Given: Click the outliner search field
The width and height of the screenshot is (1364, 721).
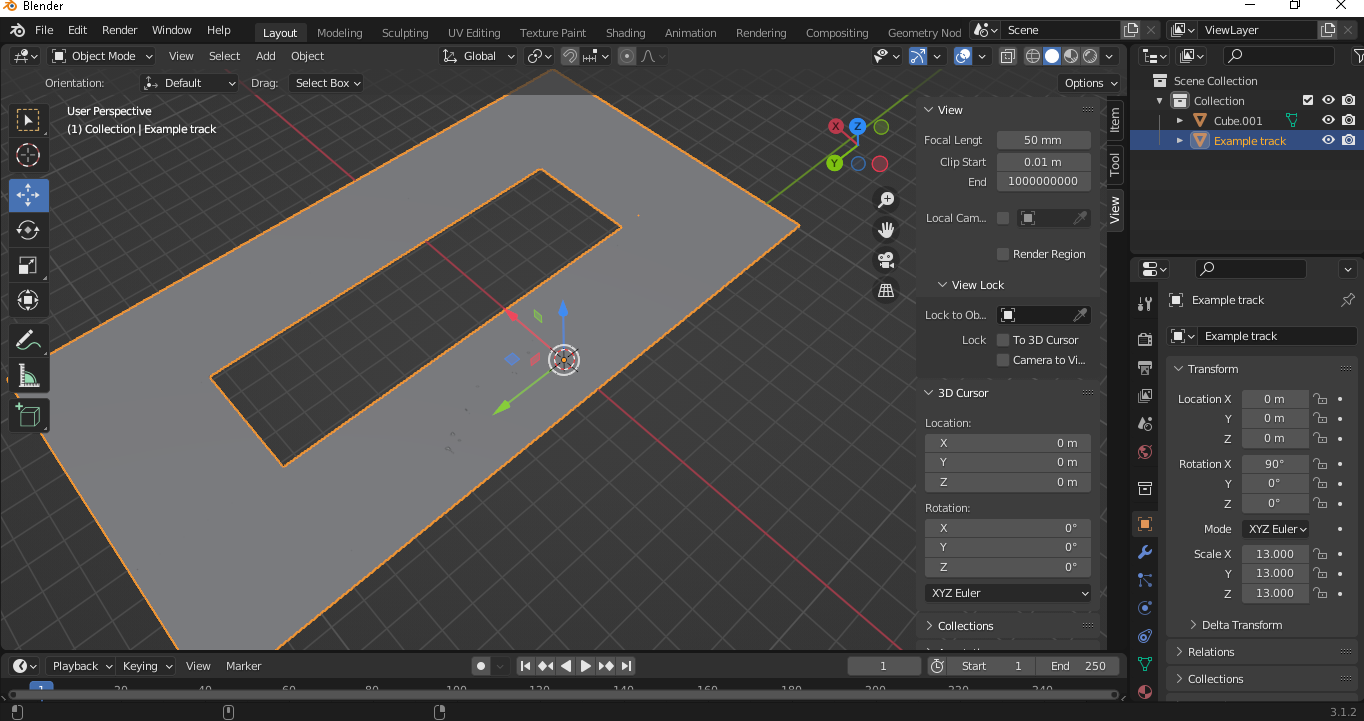Looking at the screenshot, I should click(1279, 56).
